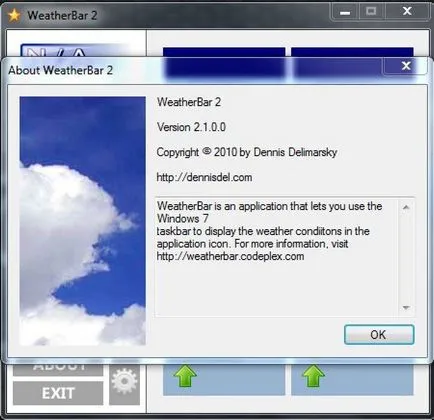The width and height of the screenshot is (434, 420).
Task: Click the cloud sky image in the About dialog
Action: click(83, 221)
